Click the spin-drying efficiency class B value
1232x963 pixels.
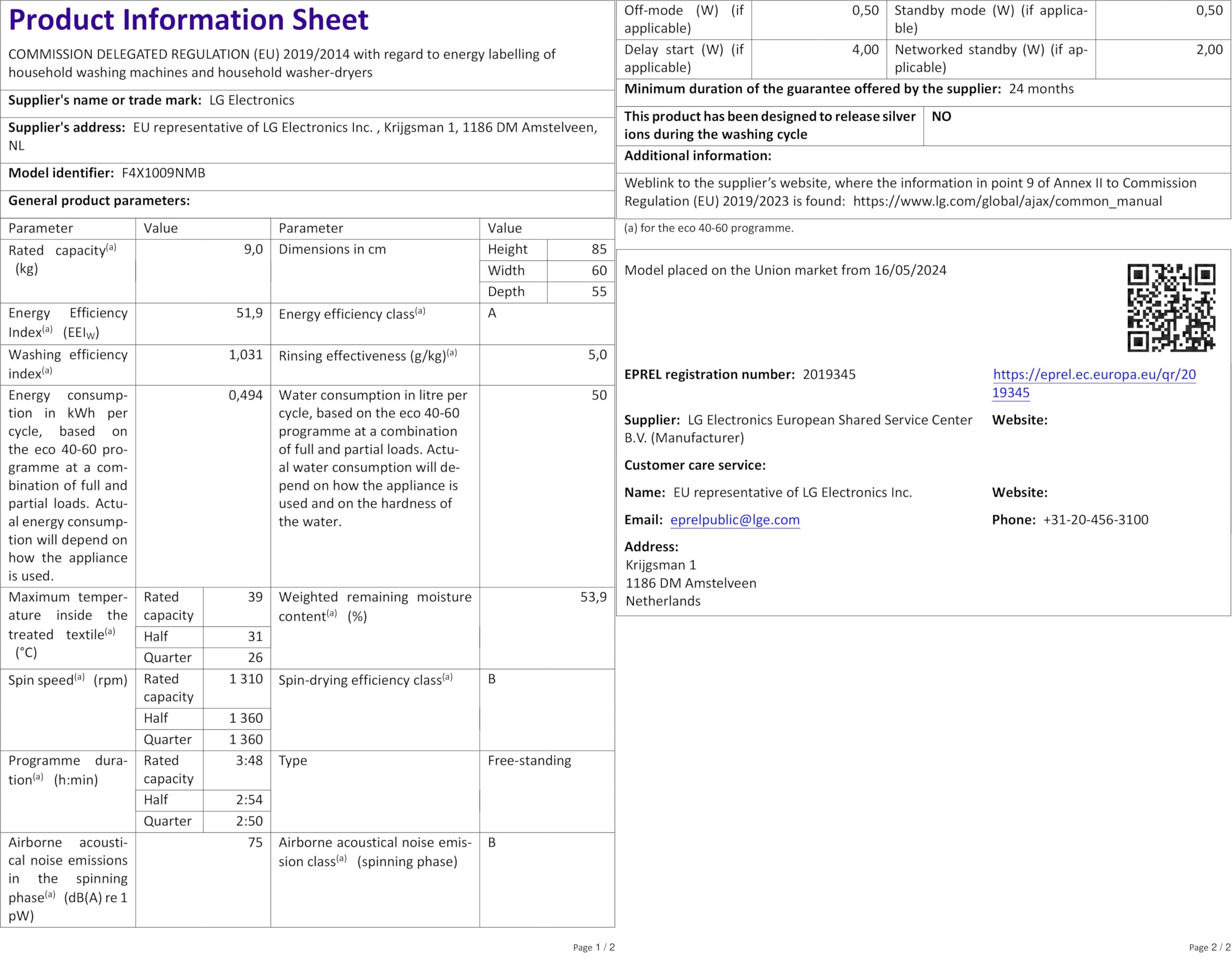pos(492,679)
